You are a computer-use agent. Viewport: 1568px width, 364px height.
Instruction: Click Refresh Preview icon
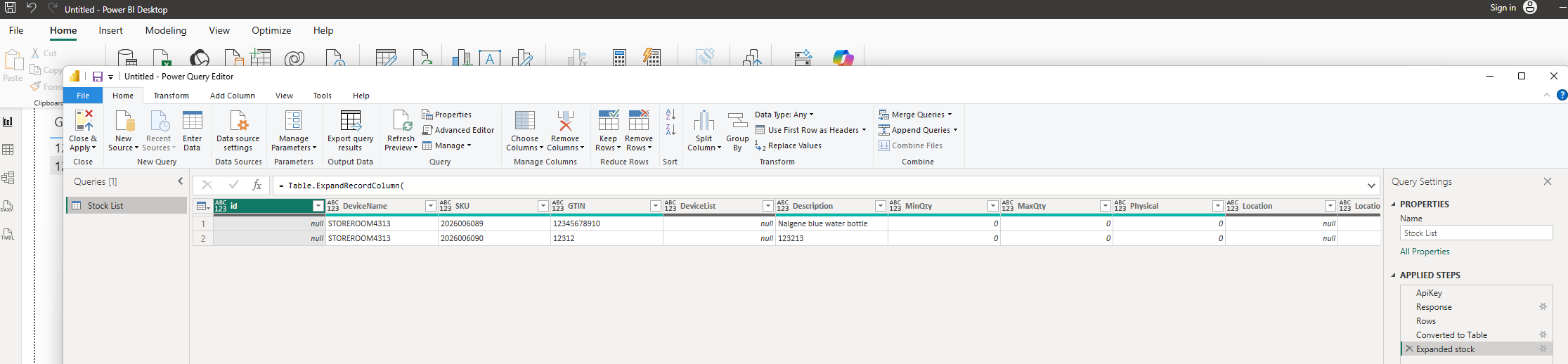(401, 121)
